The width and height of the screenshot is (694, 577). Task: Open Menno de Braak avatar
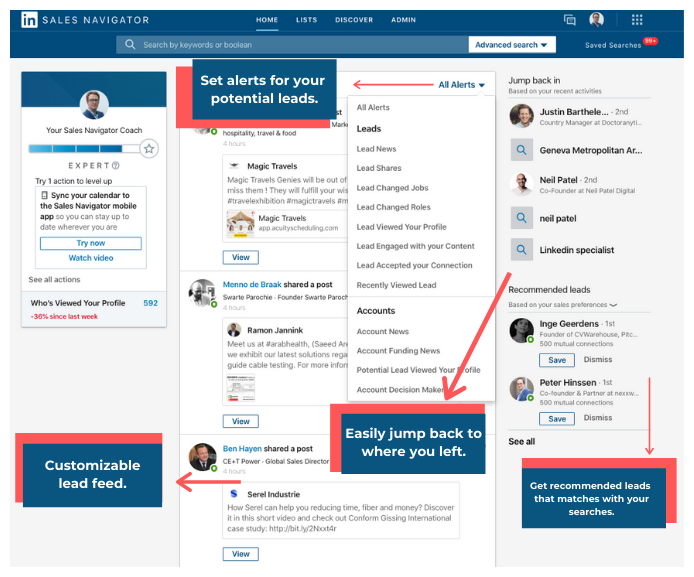click(202, 292)
